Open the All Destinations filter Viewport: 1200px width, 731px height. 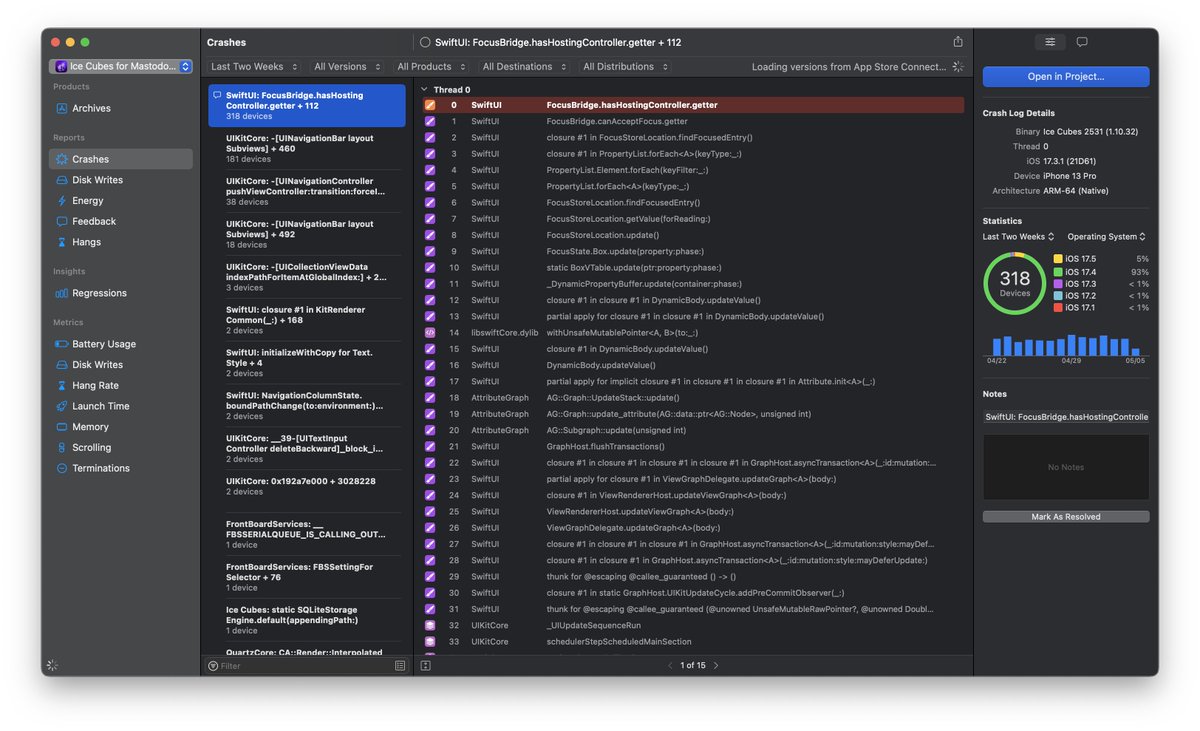point(523,67)
